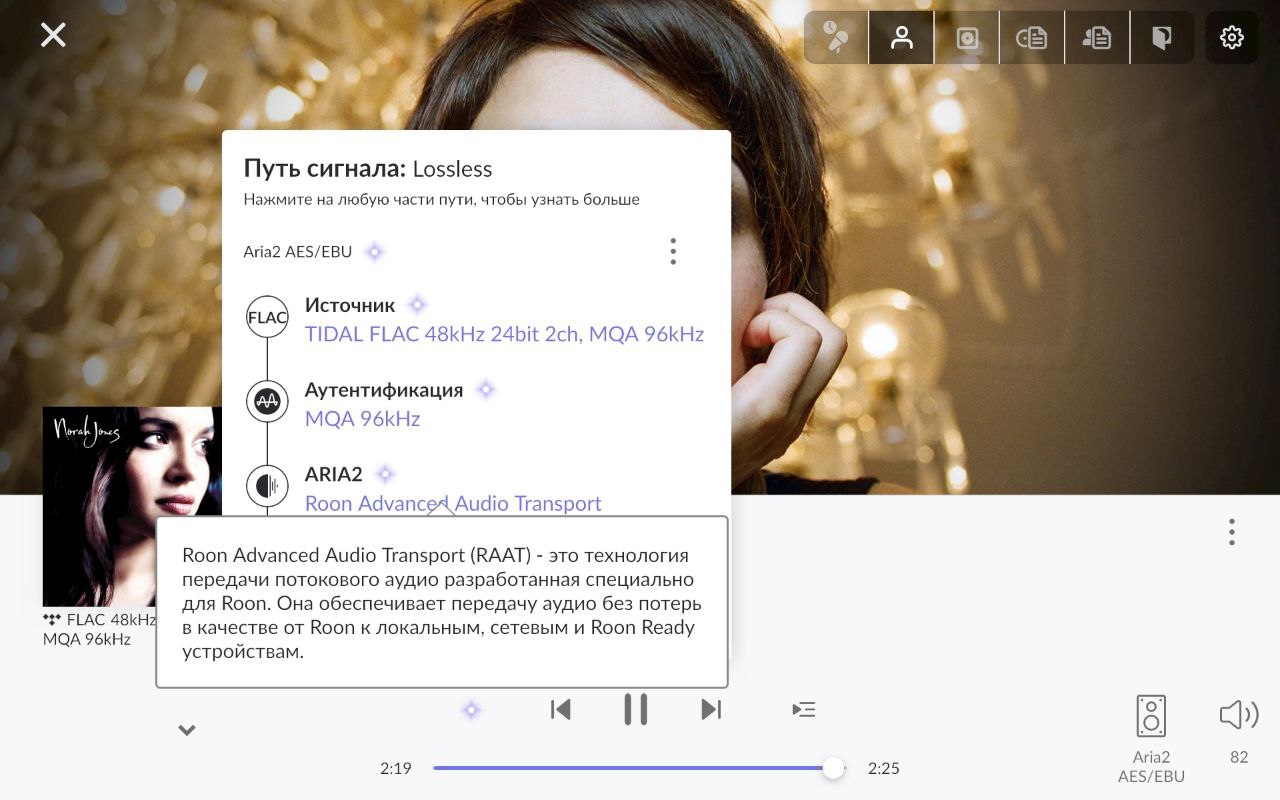Select the artist photo view tab
Viewport: 1280px width, 800px height.
point(901,38)
